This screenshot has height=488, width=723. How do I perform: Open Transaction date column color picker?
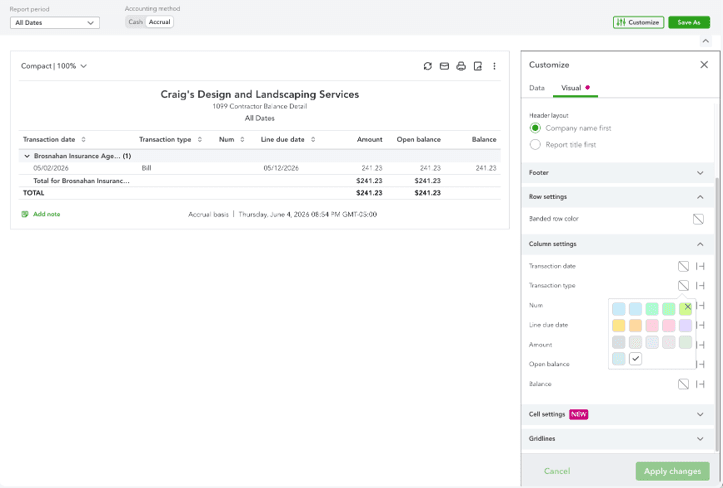[683, 266]
